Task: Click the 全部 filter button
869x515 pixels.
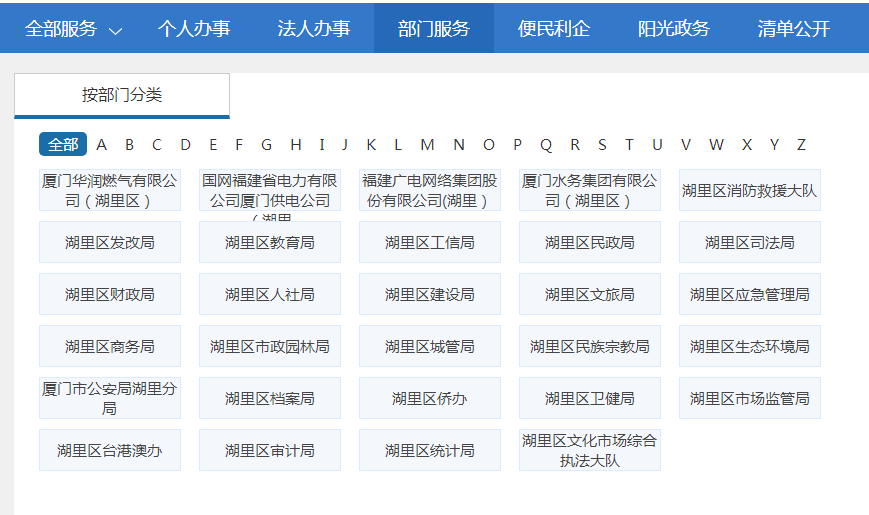Action: point(63,145)
